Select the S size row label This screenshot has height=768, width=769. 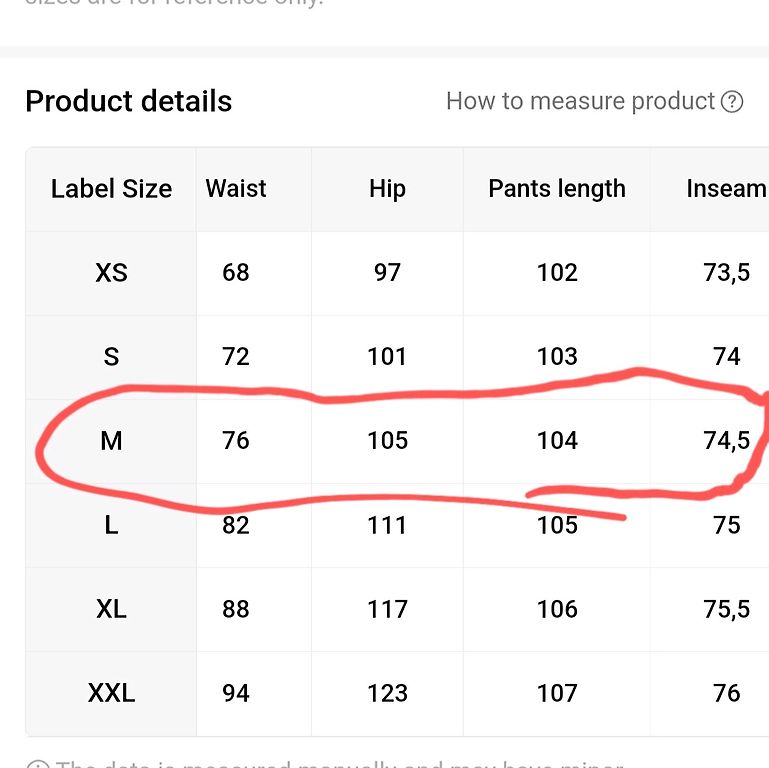[x=111, y=357]
